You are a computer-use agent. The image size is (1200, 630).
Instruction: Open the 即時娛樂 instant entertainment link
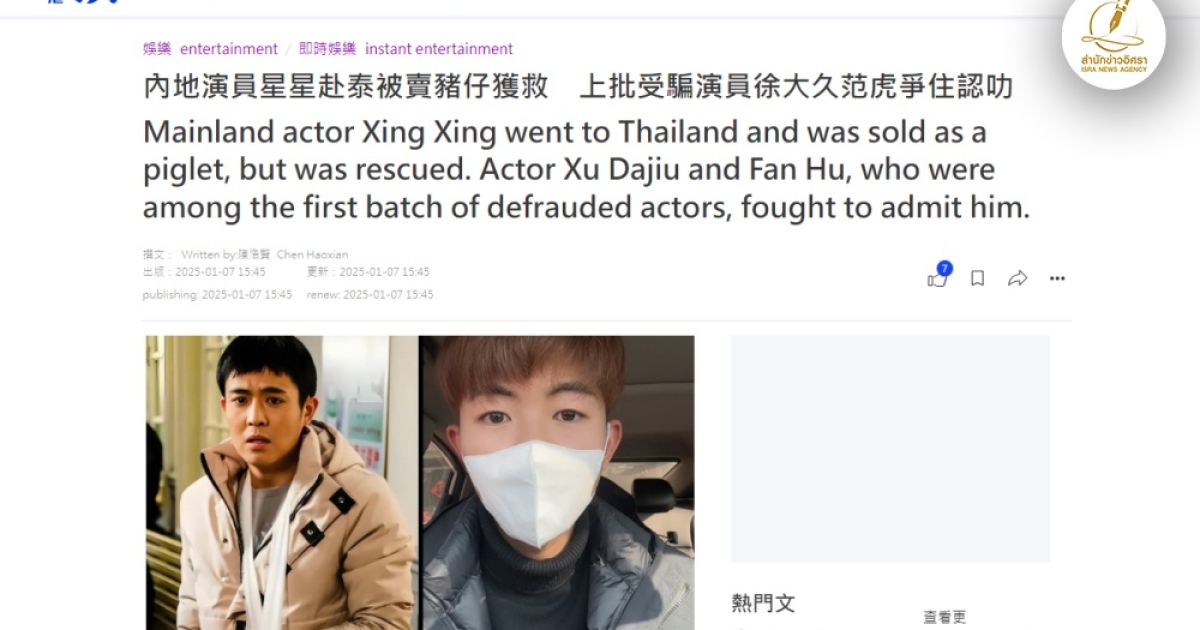pyautogui.click(x=406, y=48)
